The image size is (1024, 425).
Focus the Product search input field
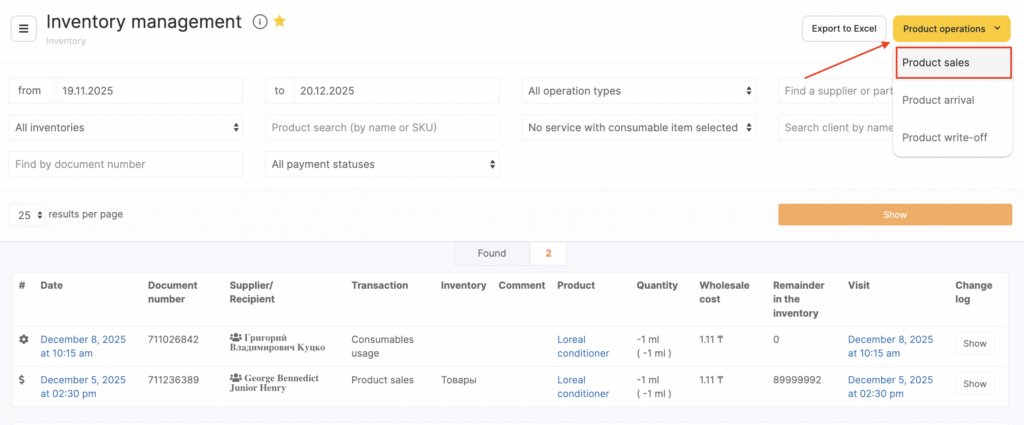click(382, 128)
